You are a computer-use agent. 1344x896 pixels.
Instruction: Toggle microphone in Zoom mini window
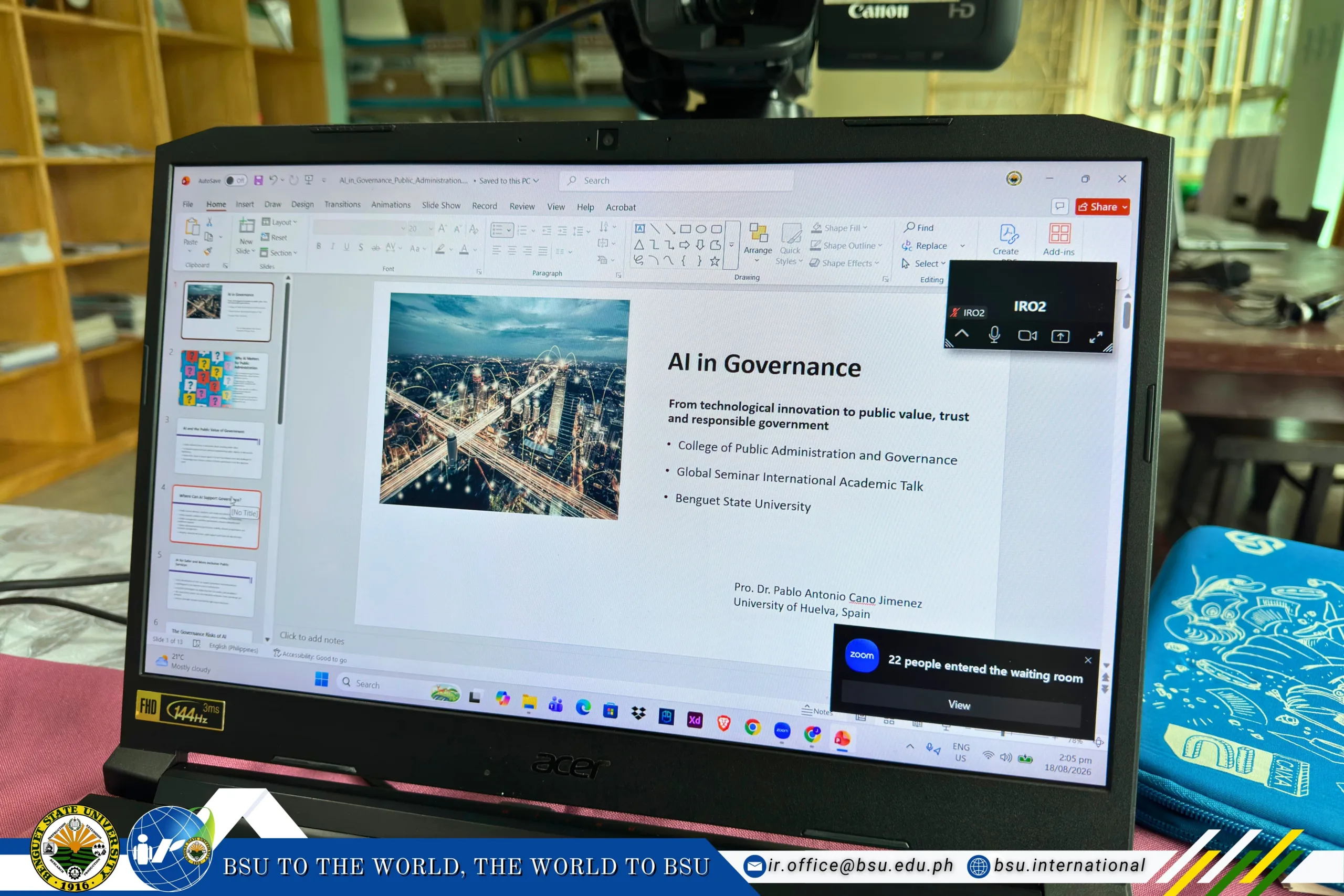pyautogui.click(x=994, y=334)
